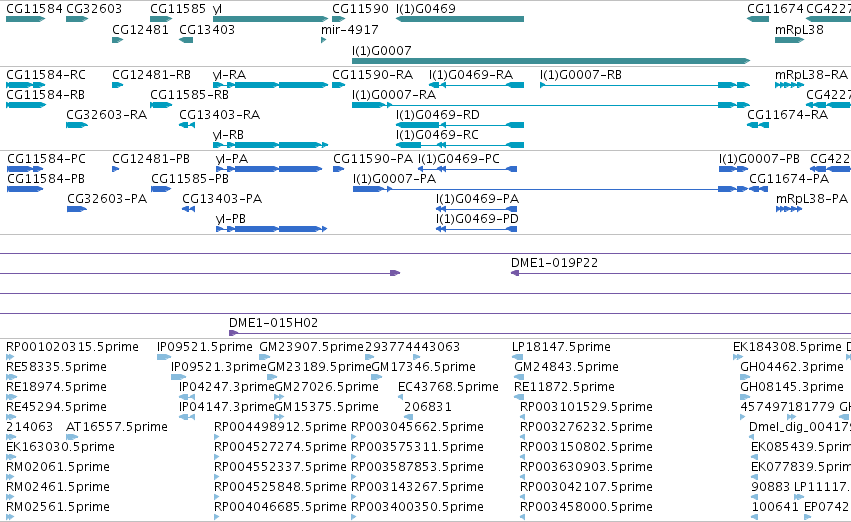Click transcript l(1)G0007-RB
This screenshot has width=851, height=522.
pyautogui.click(x=645, y=85)
